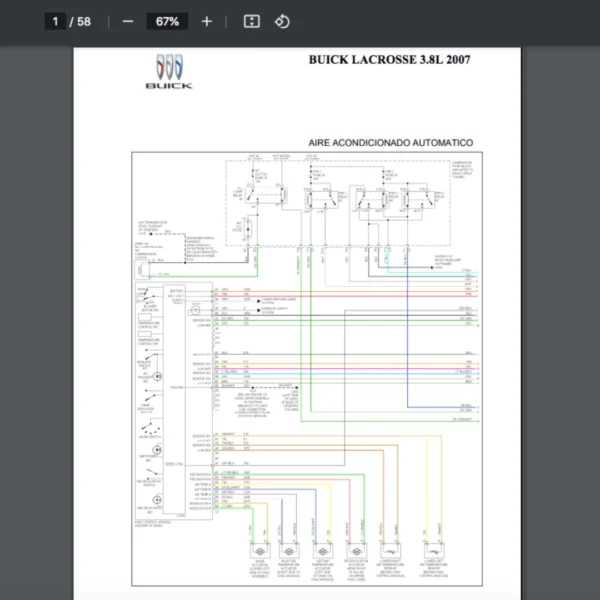The height and width of the screenshot is (600, 600).
Task: Select the current page number field
Action: click(56, 21)
